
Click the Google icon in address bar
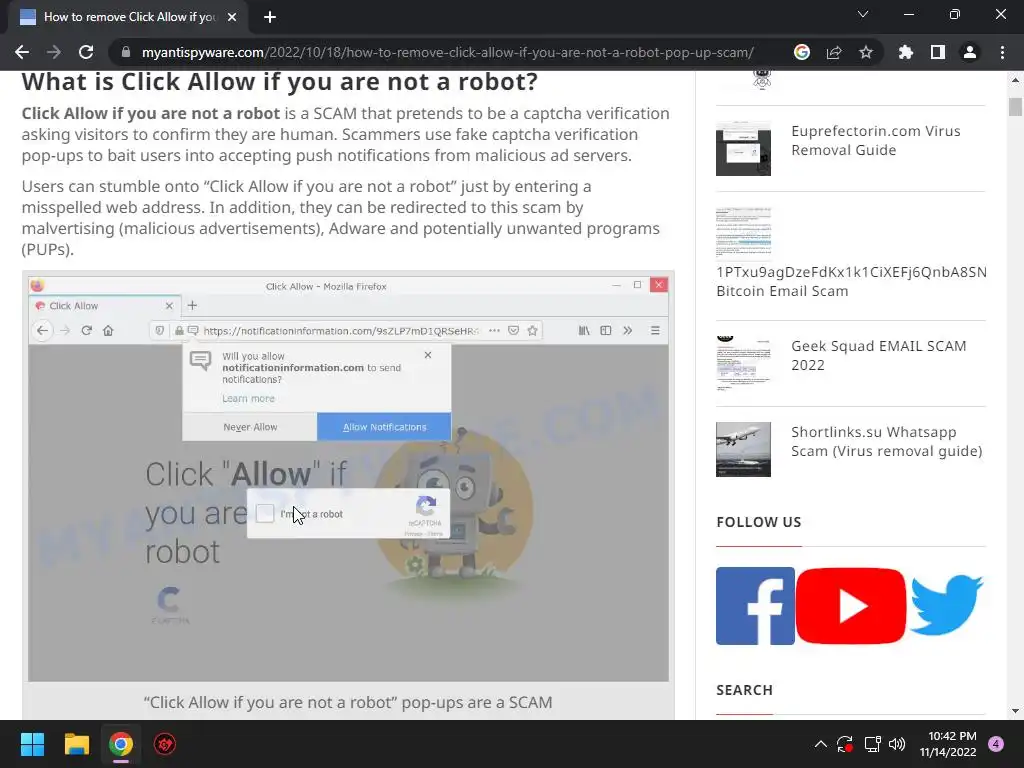coord(802,52)
